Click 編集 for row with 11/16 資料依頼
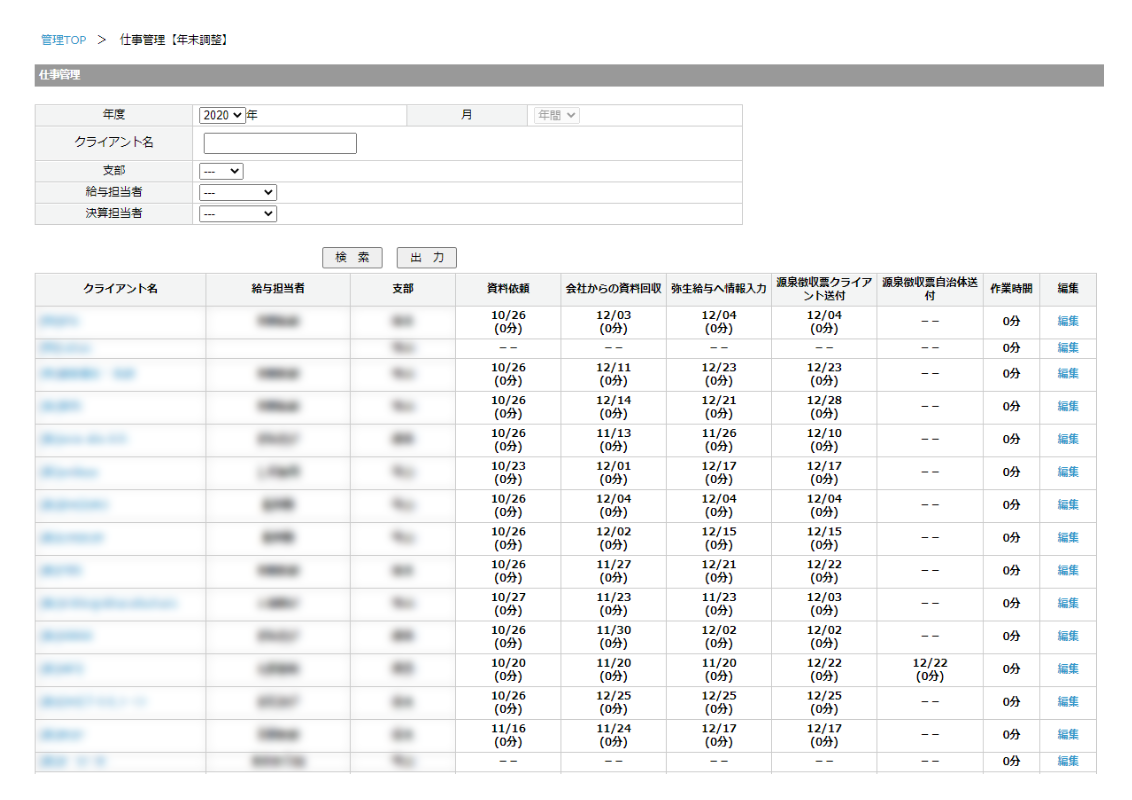The width and height of the screenshot is (1132, 800). 1068,734
